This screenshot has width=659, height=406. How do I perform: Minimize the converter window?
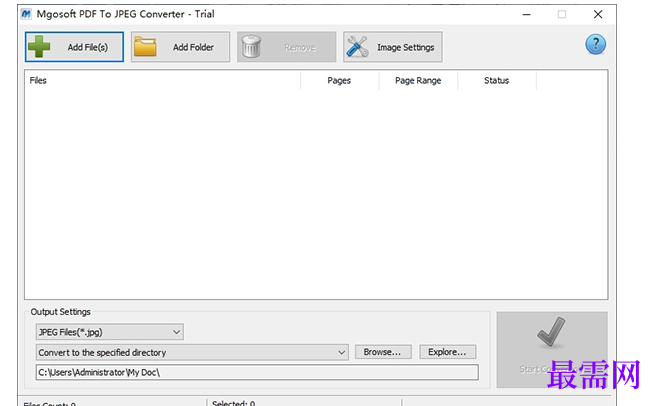(527, 14)
